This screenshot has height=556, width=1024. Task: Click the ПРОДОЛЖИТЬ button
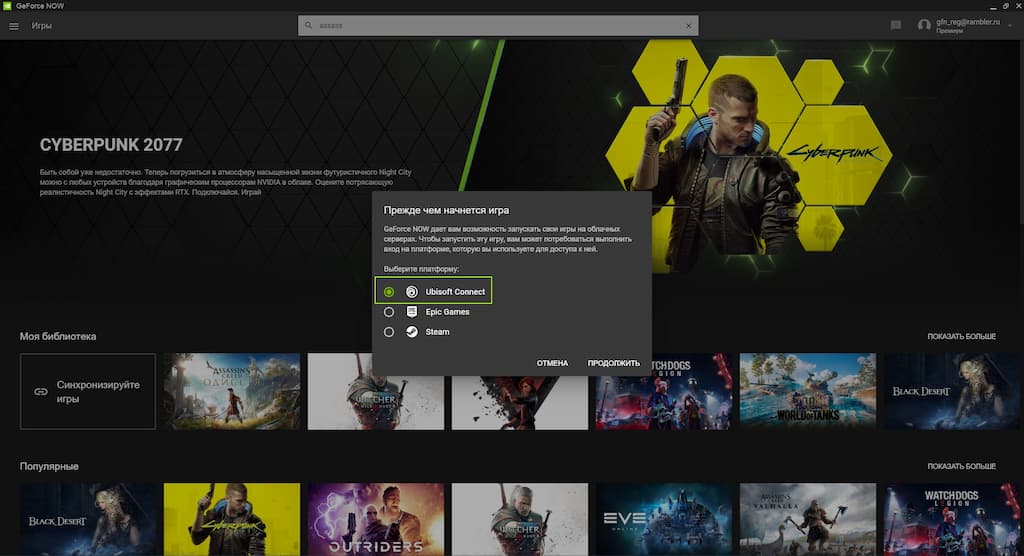pyautogui.click(x=613, y=363)
